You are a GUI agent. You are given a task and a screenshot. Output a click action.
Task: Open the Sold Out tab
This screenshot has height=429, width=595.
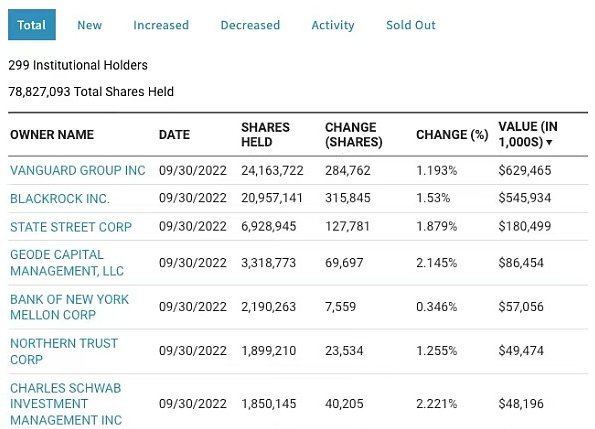click(x=411, y=25)
